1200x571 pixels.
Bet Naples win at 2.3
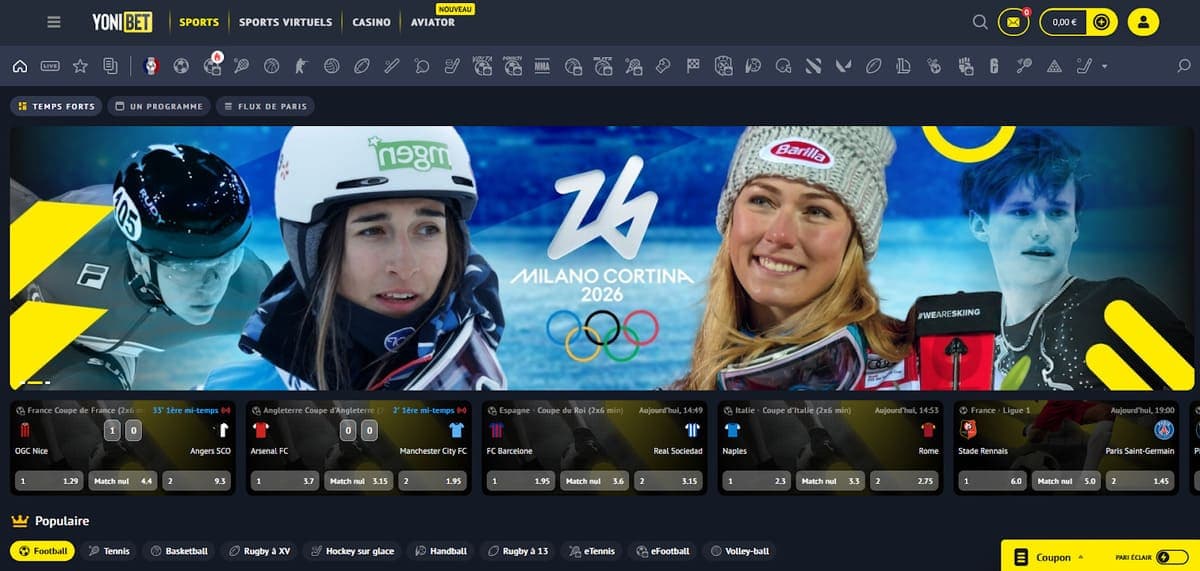click(x=757, y=481)
